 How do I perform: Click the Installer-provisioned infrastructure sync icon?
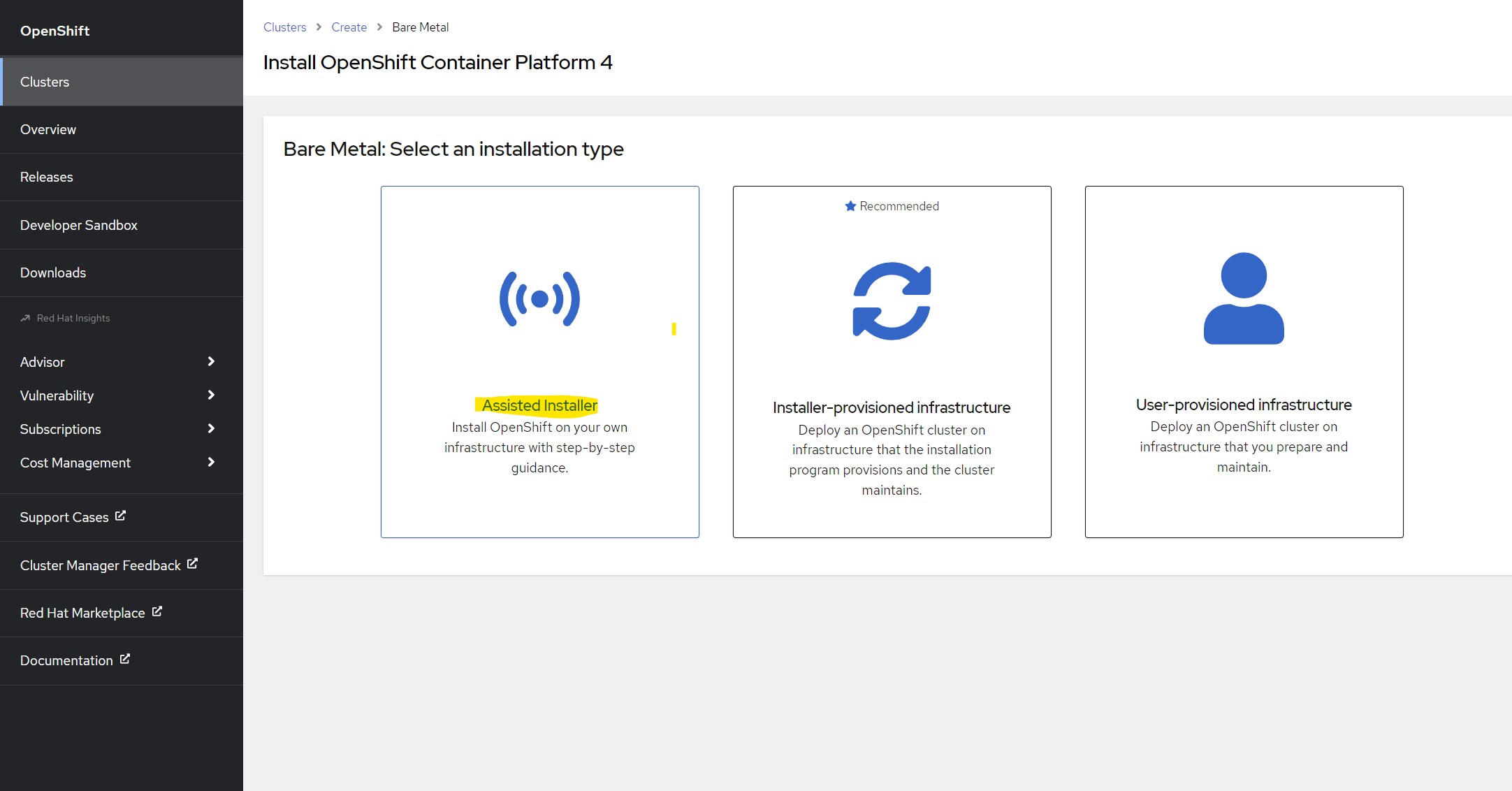point(892,301)
